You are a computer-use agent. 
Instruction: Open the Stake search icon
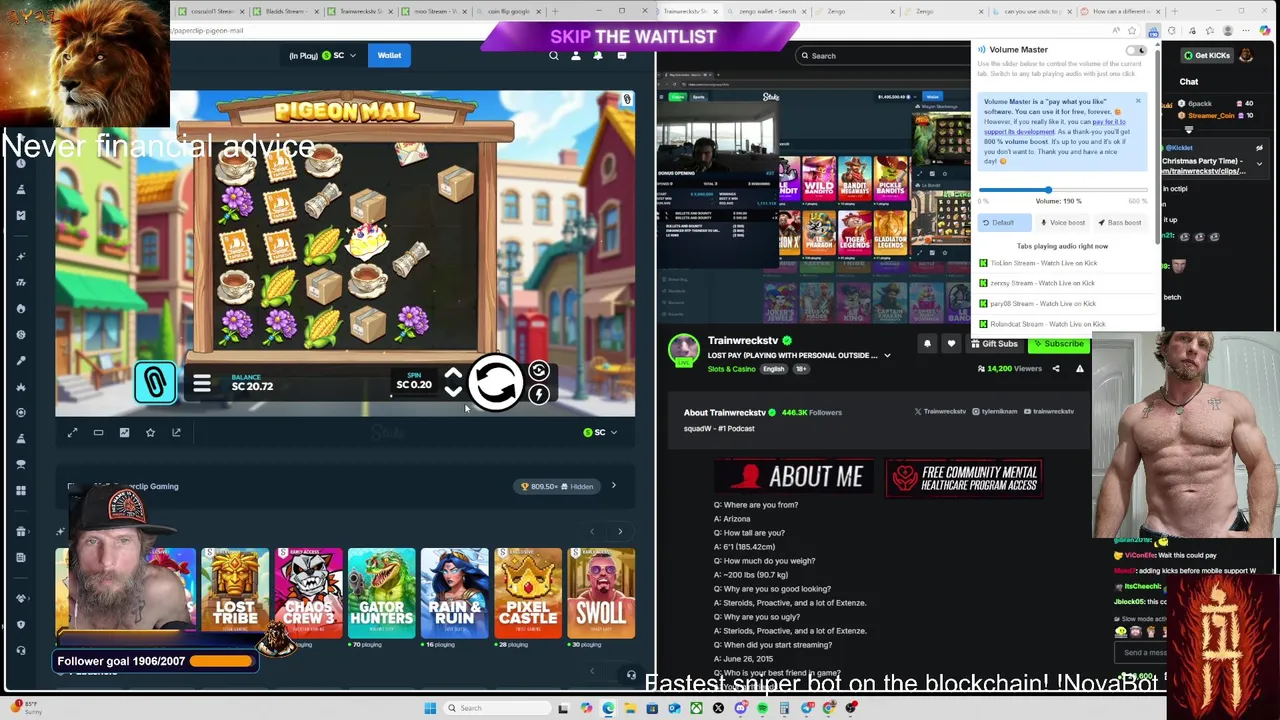pos(554,56)
